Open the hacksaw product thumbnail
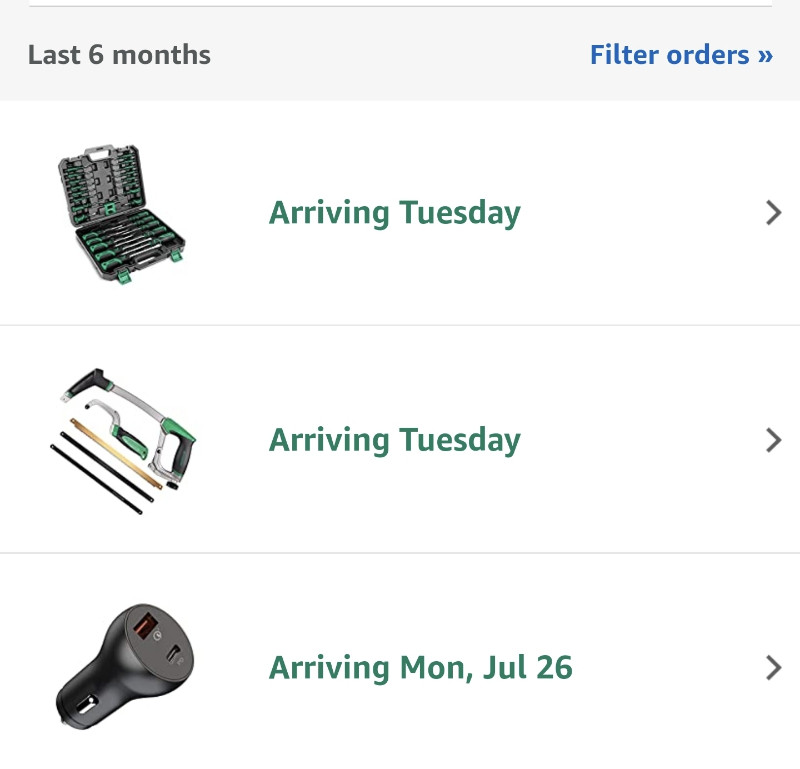 pyautogui.click(x=123, y=441)
